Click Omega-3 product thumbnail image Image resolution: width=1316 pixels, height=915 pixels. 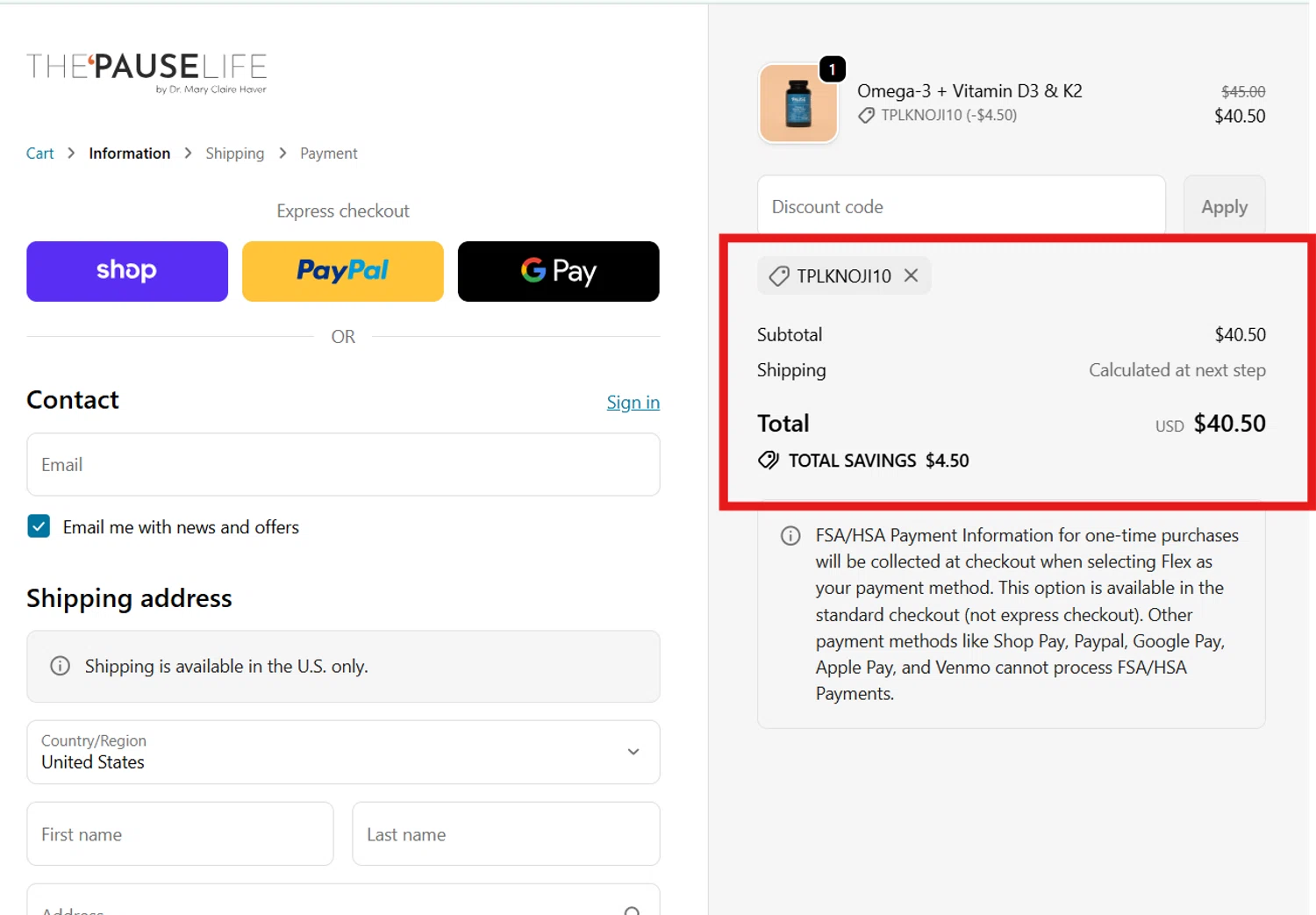(798, 104)
